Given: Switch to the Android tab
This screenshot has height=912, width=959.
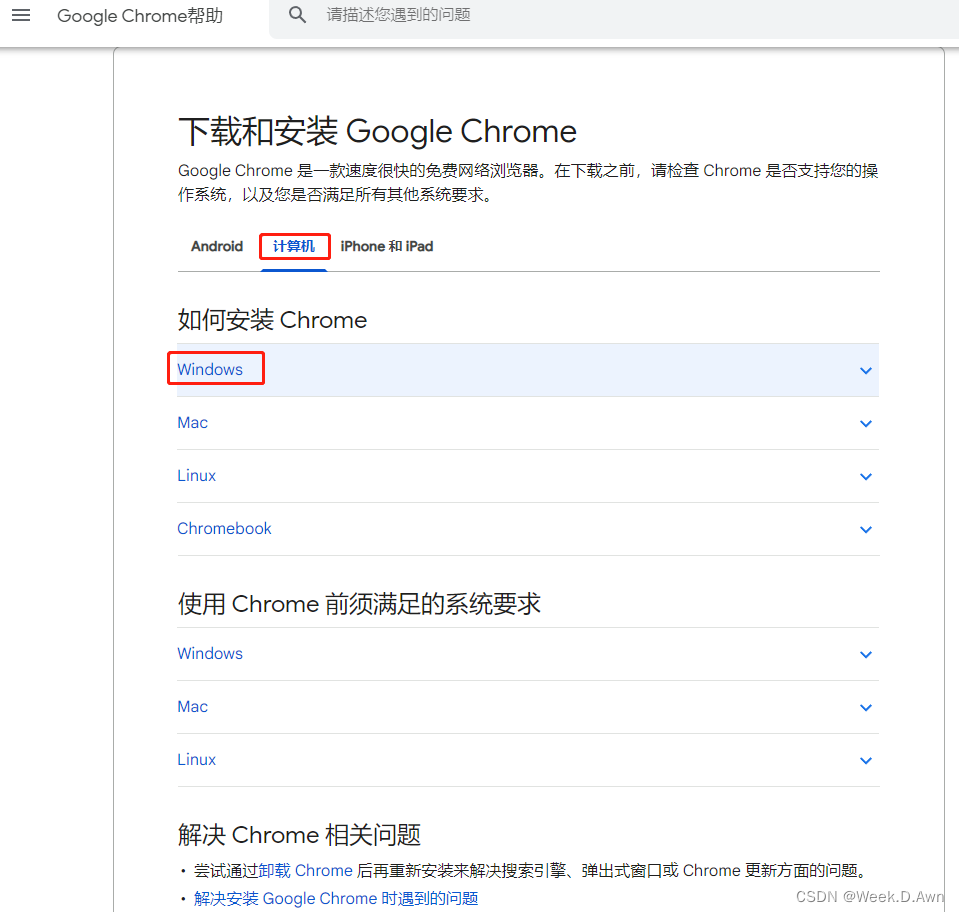Looking at the screenshot, I should (x=217, y=247).
